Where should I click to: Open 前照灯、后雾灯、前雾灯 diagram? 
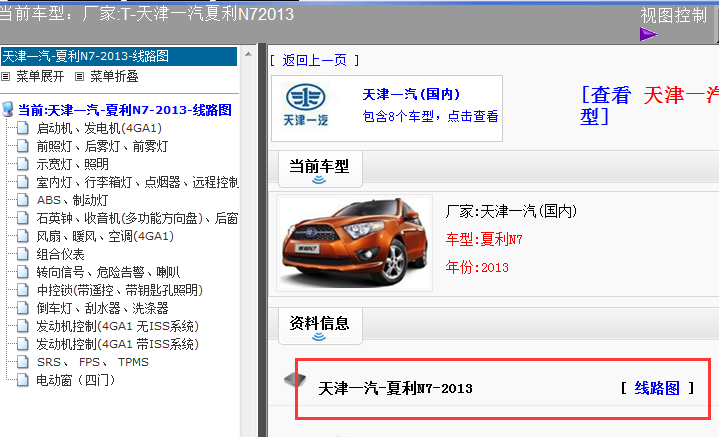pyautogui.click(x=102, y=146)
